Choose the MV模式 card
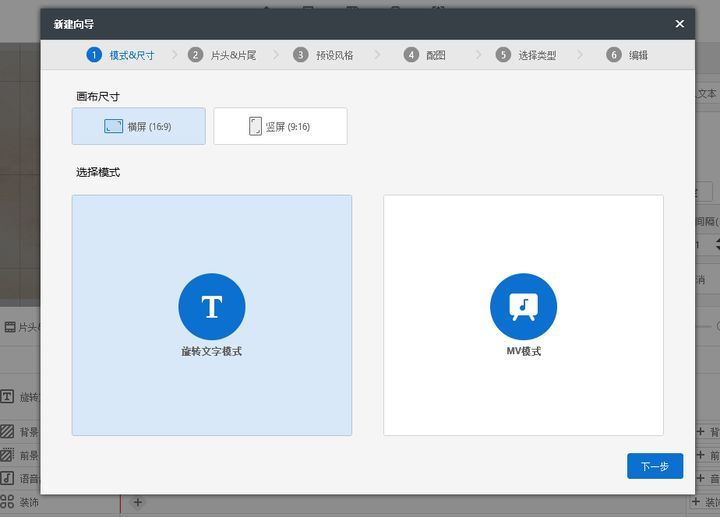Screen dimensions: 720x517 tap(523, 315)
